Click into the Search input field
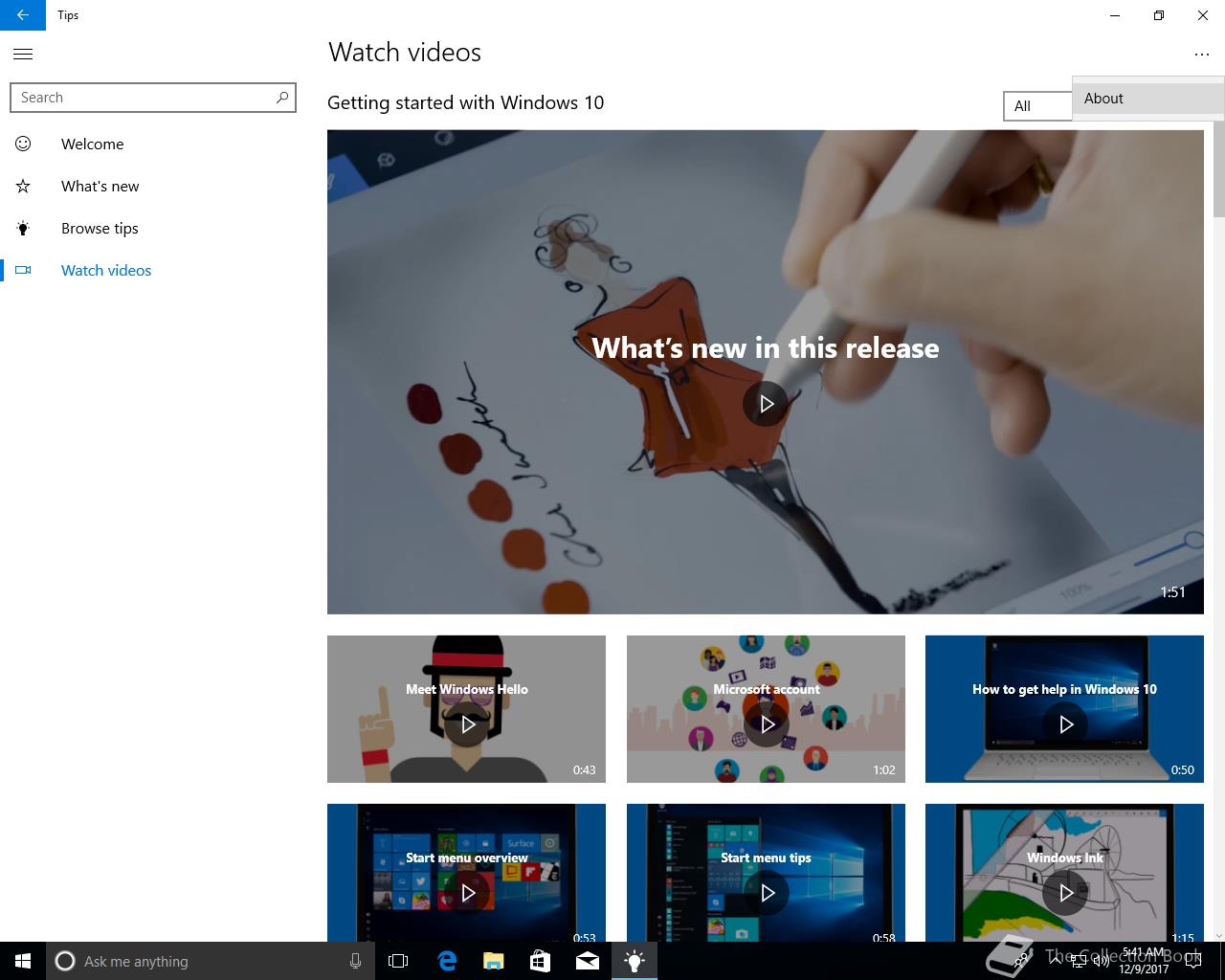1225x980 pixels. (x=153, y=98)
